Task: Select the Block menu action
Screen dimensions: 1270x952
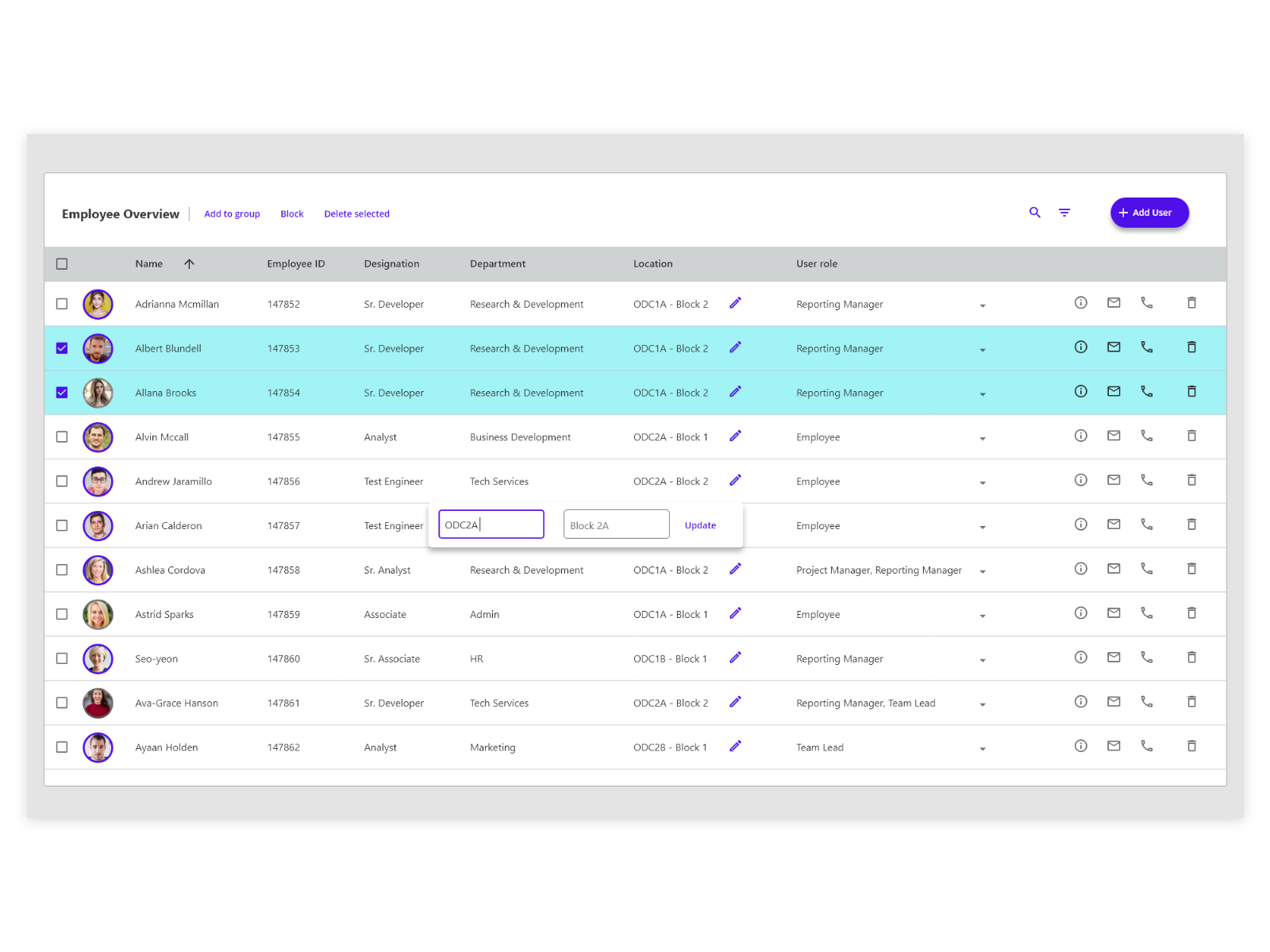Action: [291, 213]
